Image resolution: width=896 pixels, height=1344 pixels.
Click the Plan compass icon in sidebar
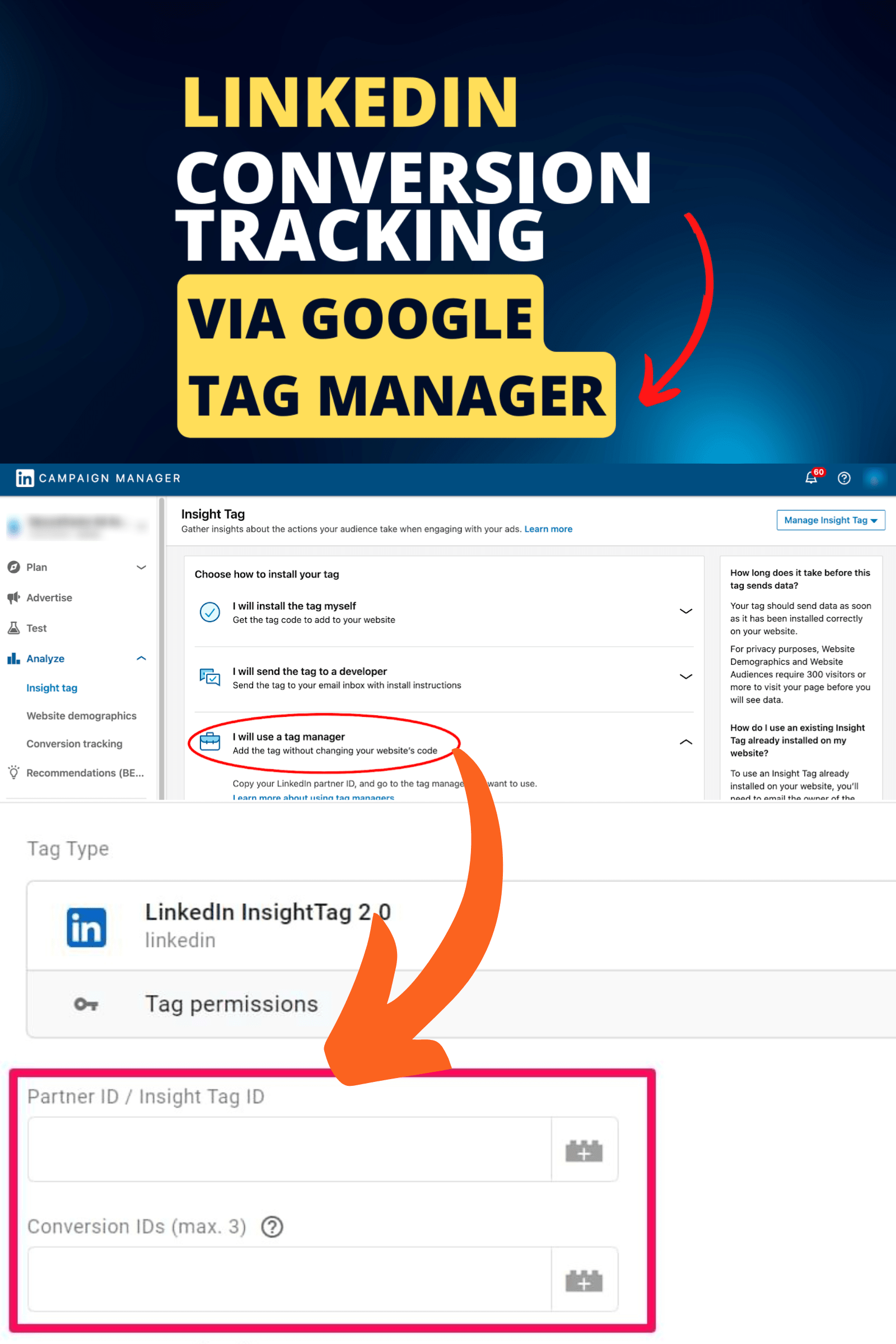pyautogui.click(x=13, y=567)
